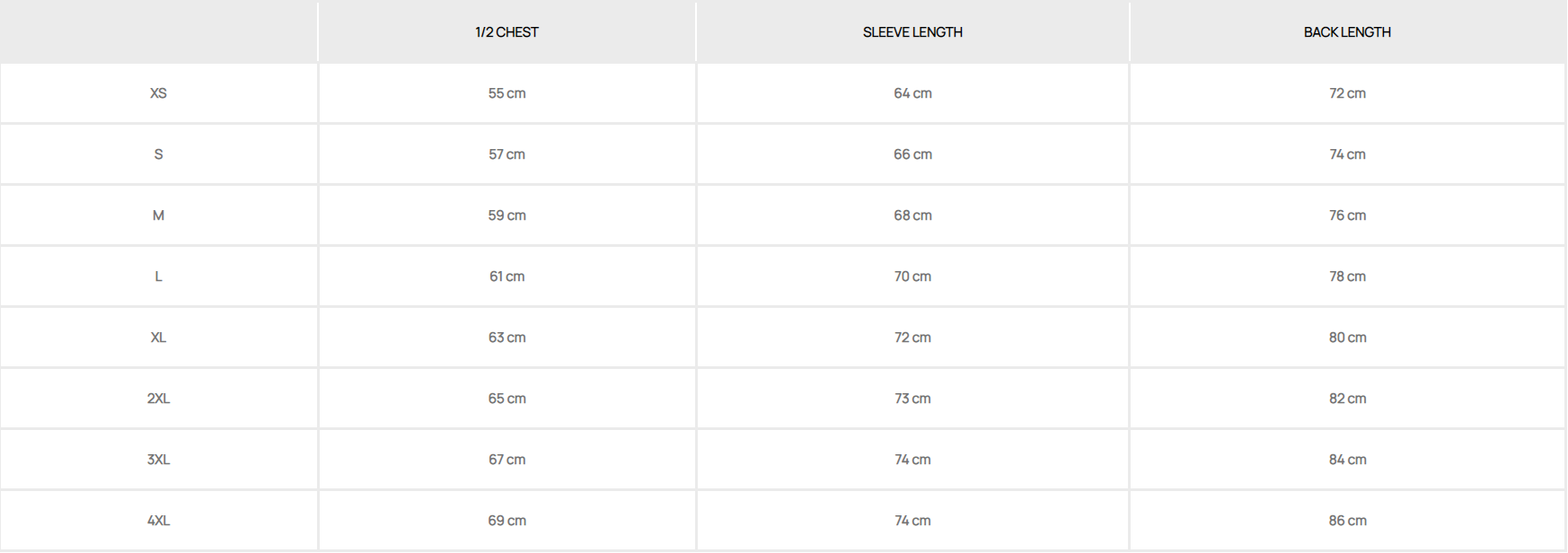Click the 86 cm back length cell
The image size is (1568, 553).
coord(1347,521)
